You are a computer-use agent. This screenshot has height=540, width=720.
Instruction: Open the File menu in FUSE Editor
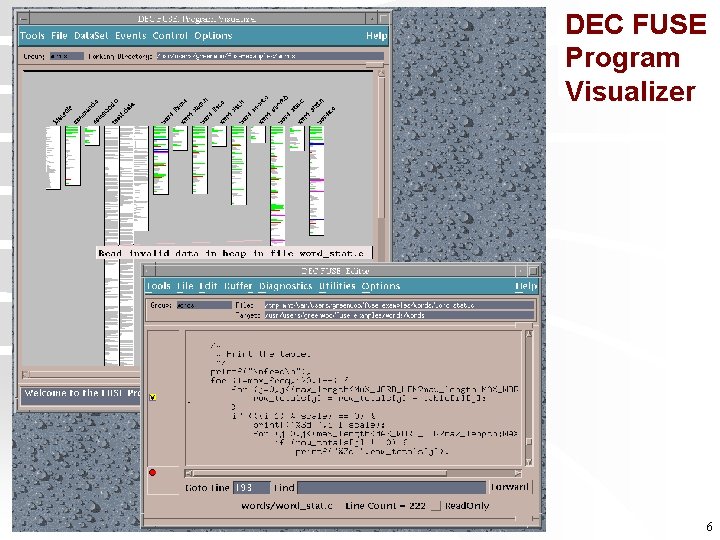coord(185,286)
